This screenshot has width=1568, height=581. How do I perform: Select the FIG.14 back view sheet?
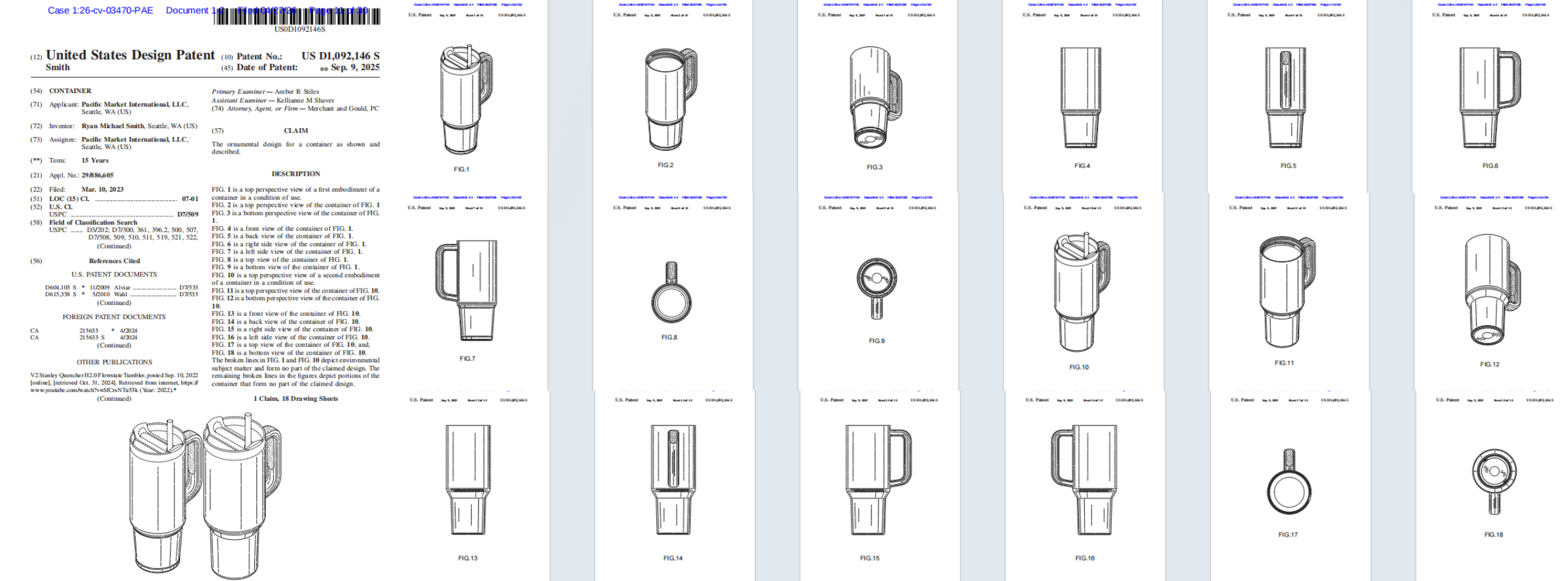point(675,486)
